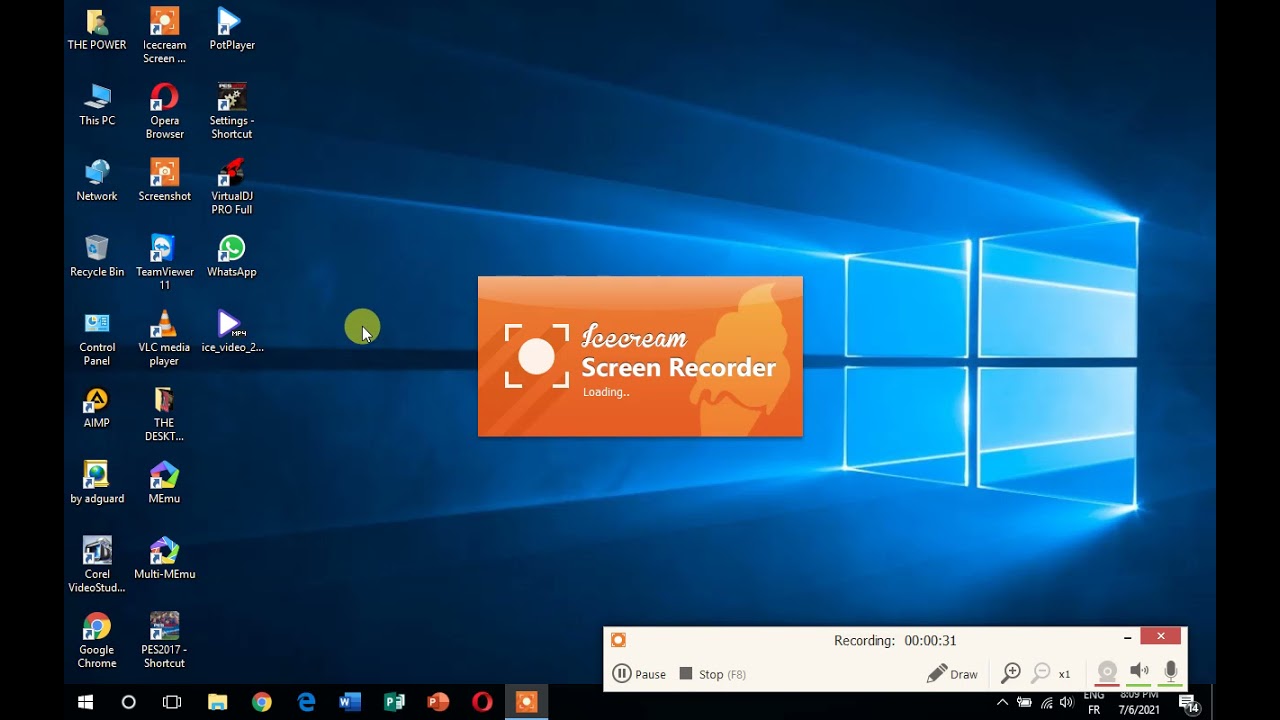The height and width of the screenshot is (720, 1280).
Task: Select the PES2017 - Shortcut desktop icon
Action: click(x=164, y=642)
